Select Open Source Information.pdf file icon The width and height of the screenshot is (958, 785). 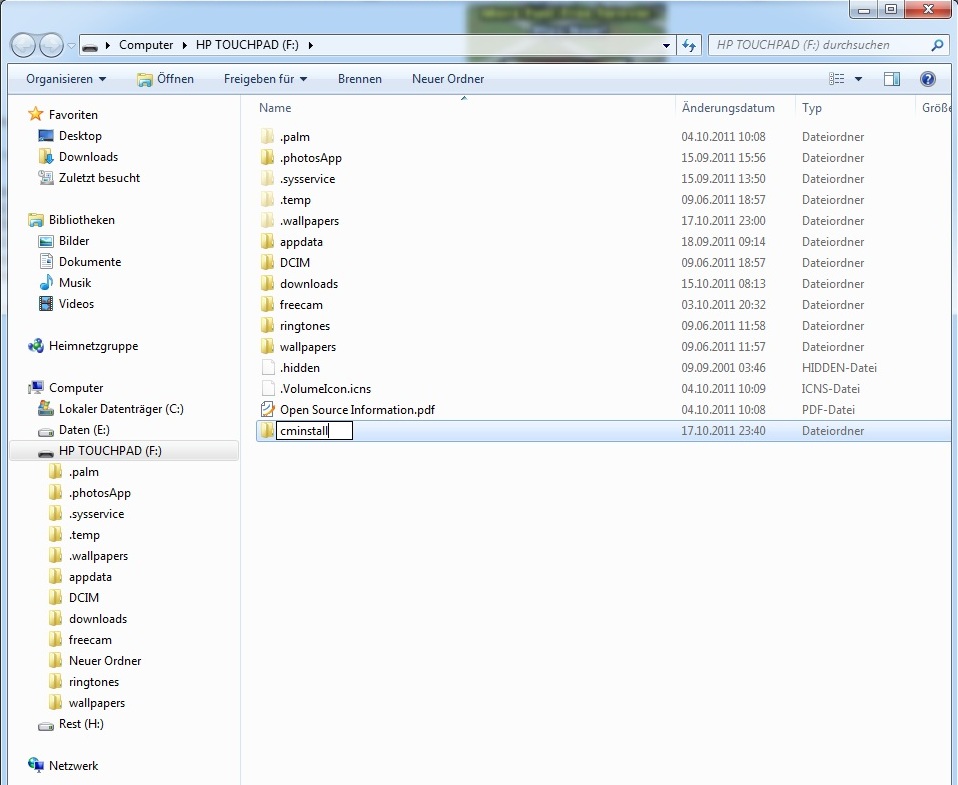pos(268,409)
